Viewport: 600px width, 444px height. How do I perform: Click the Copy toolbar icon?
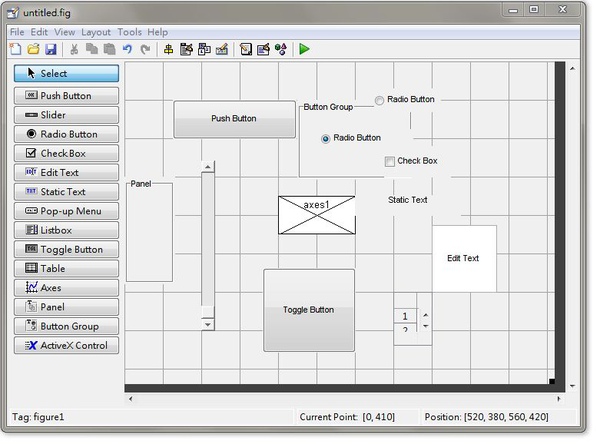coord(92,49)
